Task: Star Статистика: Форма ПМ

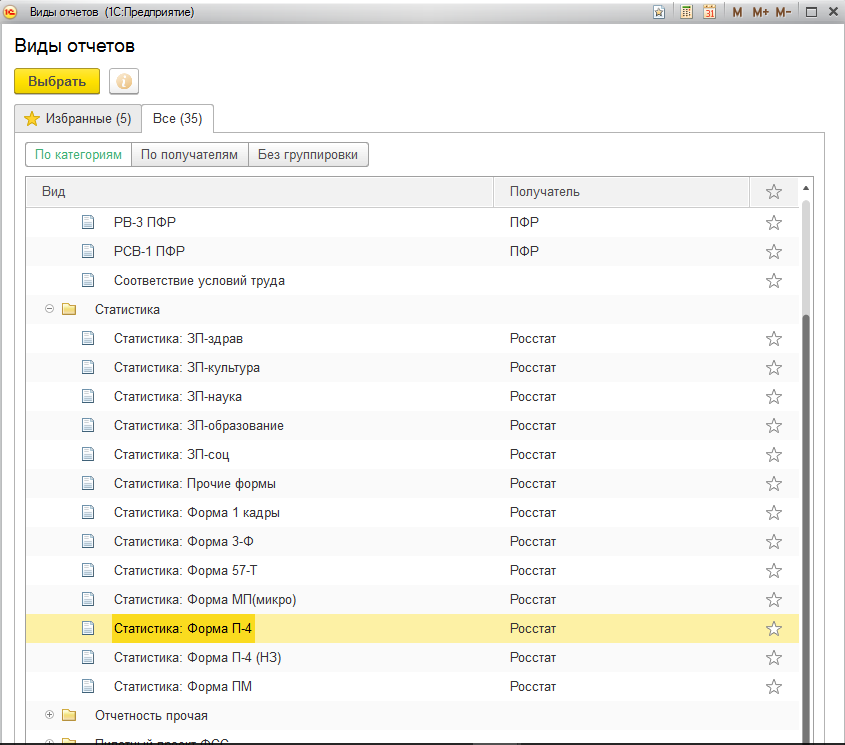Action: (x=774, y=687)
